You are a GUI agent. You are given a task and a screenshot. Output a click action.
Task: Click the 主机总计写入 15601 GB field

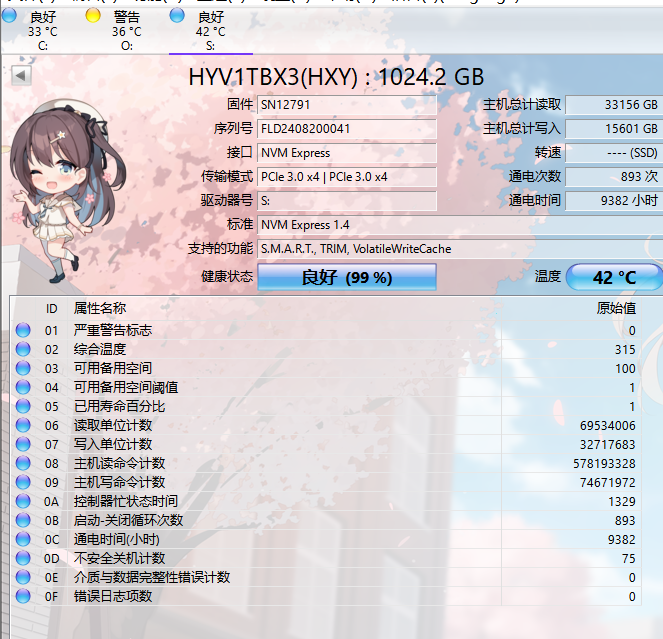(x=614, y=129)
